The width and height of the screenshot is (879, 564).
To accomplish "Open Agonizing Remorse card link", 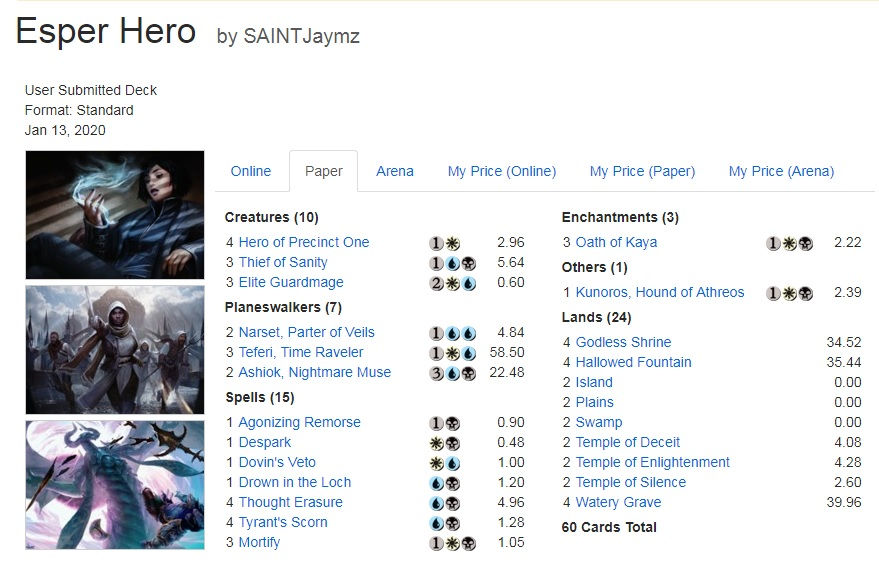I will point(299,422).
